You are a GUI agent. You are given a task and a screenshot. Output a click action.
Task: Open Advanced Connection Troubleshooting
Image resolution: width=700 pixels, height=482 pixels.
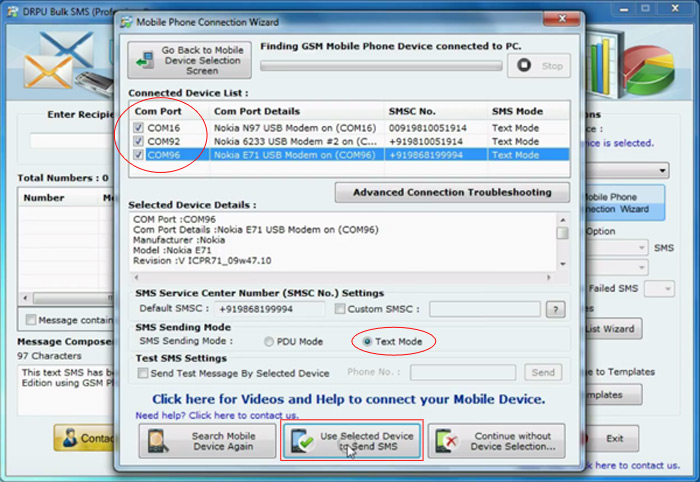click(x=452, y=192)
